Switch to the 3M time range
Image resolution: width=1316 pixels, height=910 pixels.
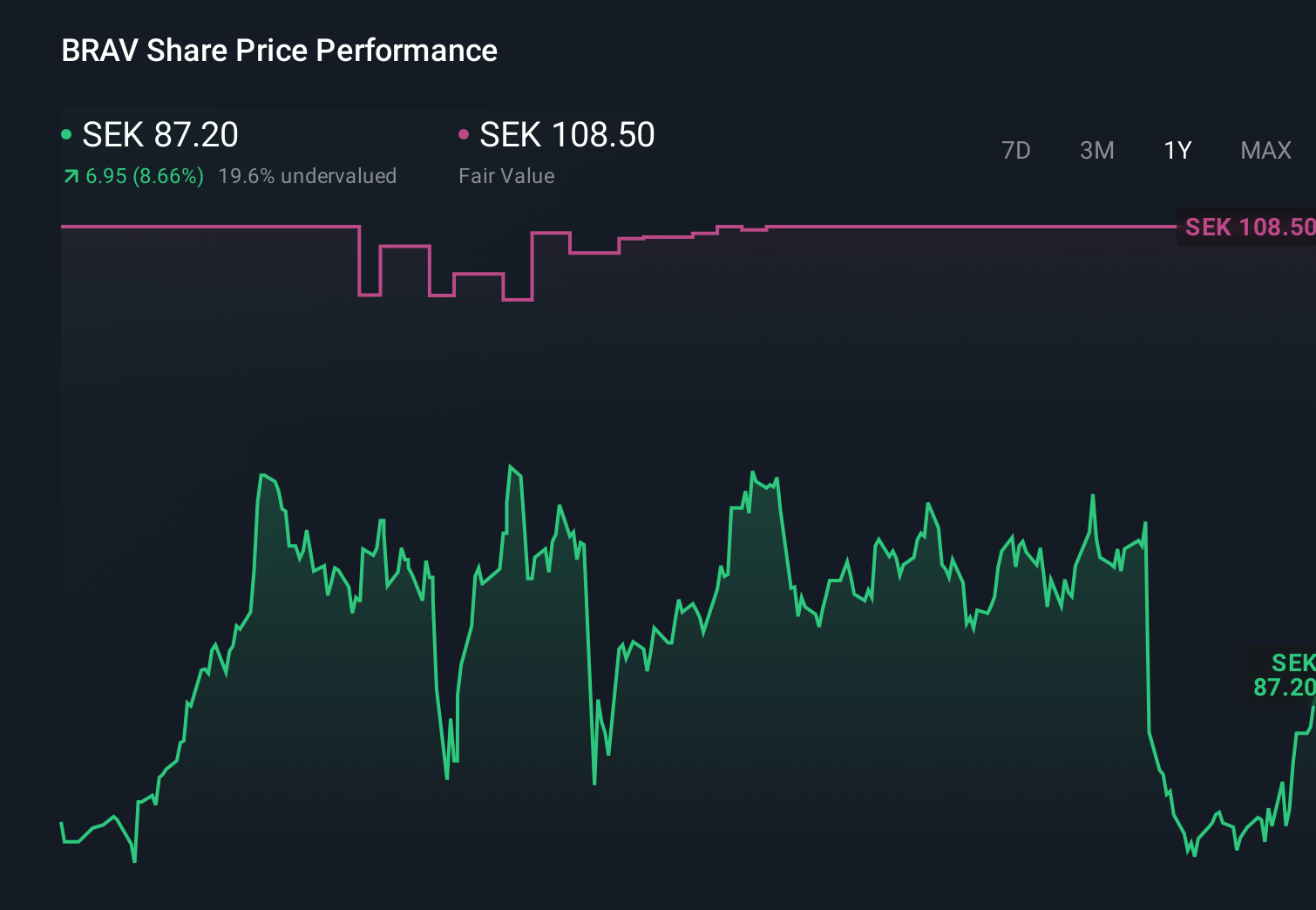pyautogui.click(x=1096, y=150)
